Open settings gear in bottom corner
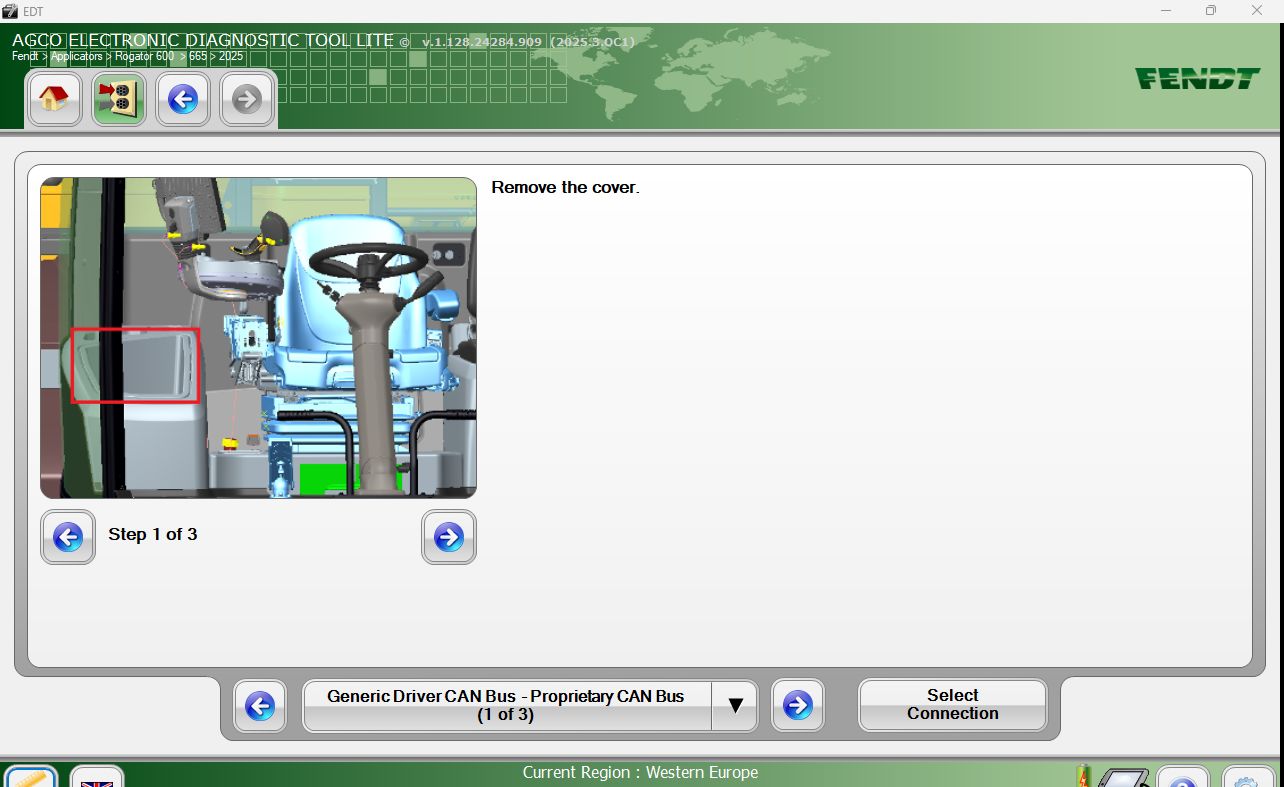 coord(1248,778)
